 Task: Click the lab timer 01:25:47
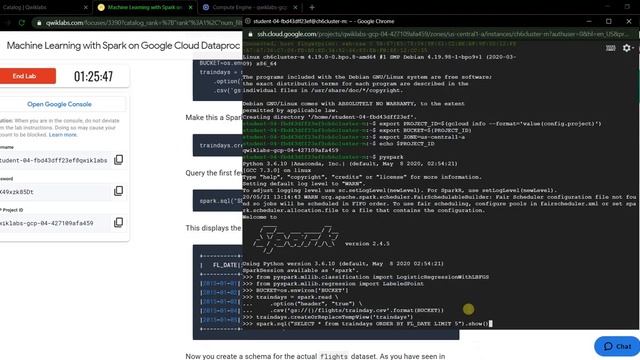pyautogui.click(x=93, y=76)
